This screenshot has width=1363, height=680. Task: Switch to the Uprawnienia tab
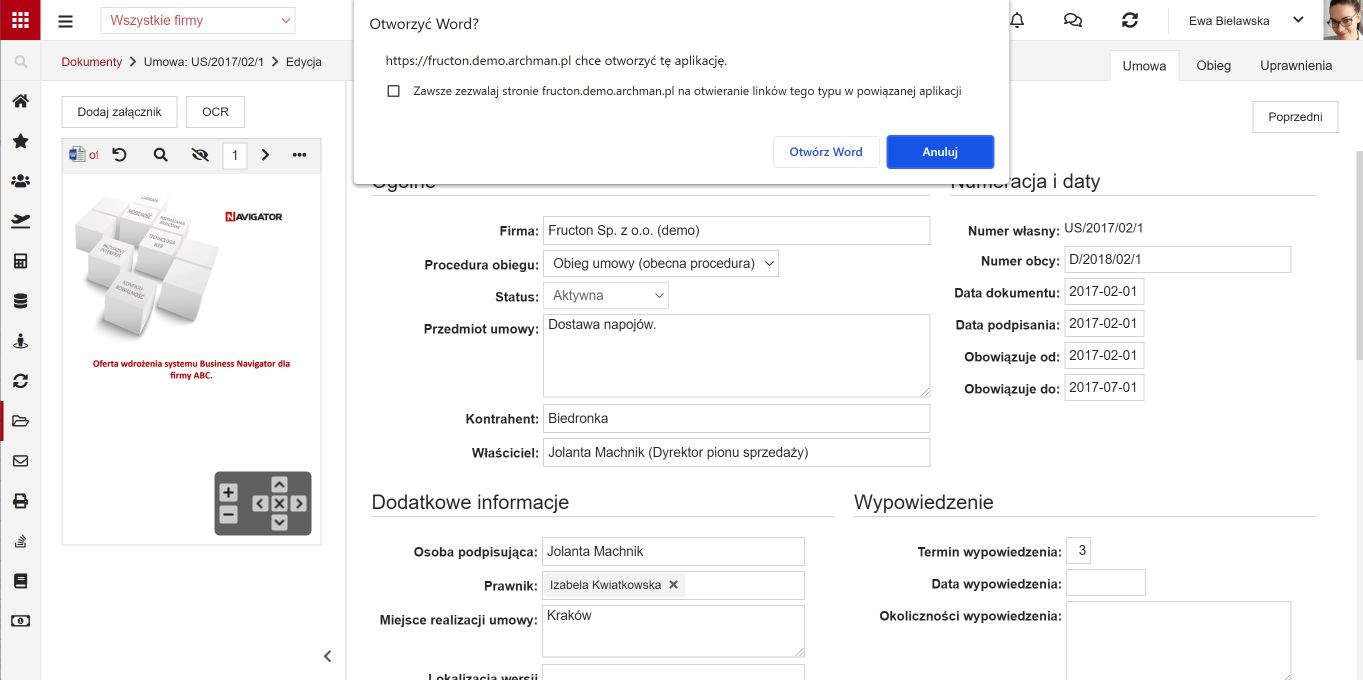click(x=1296, y=66)
